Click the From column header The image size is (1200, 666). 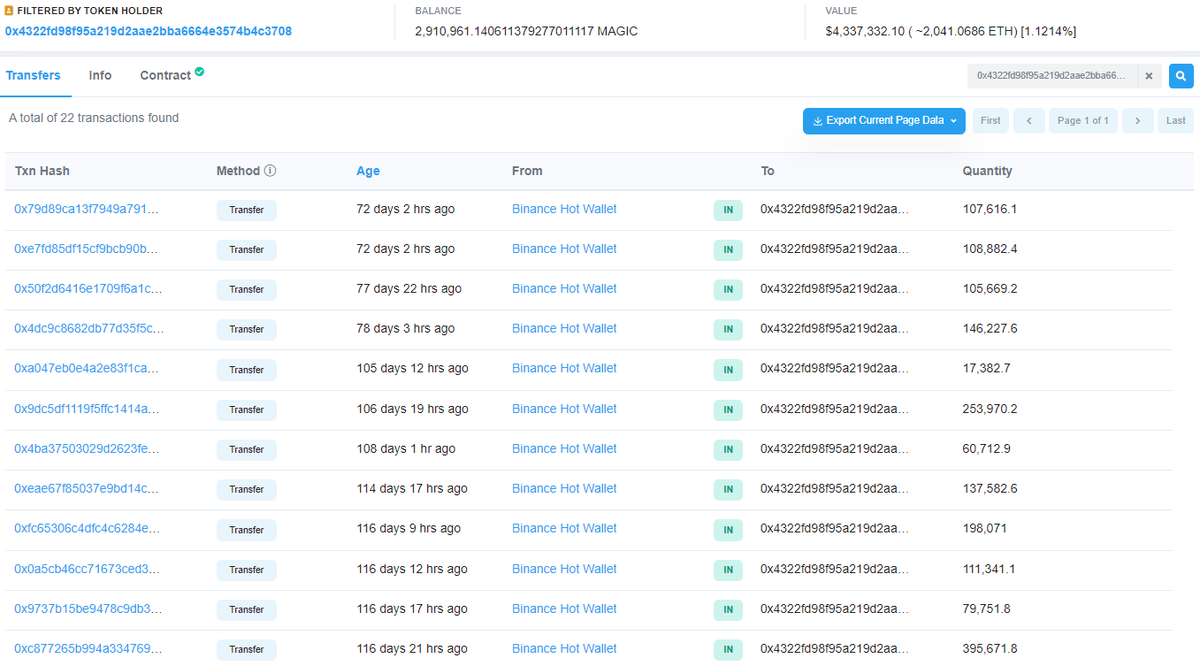[527, 171]
